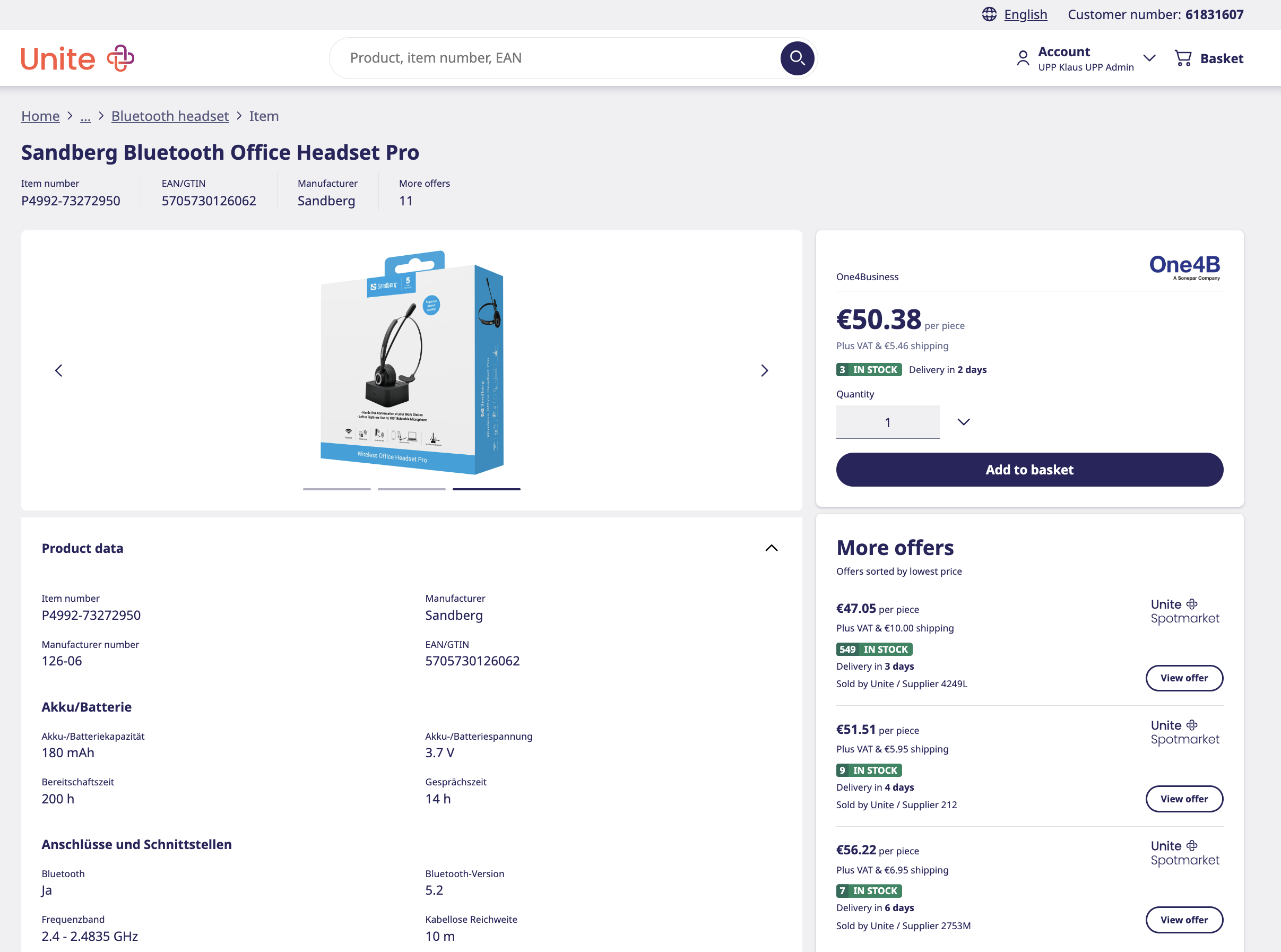This screenshot has height=952, width=1281.
Task: Click the 549 IN STOCK badge
Action: pos(874,650)
